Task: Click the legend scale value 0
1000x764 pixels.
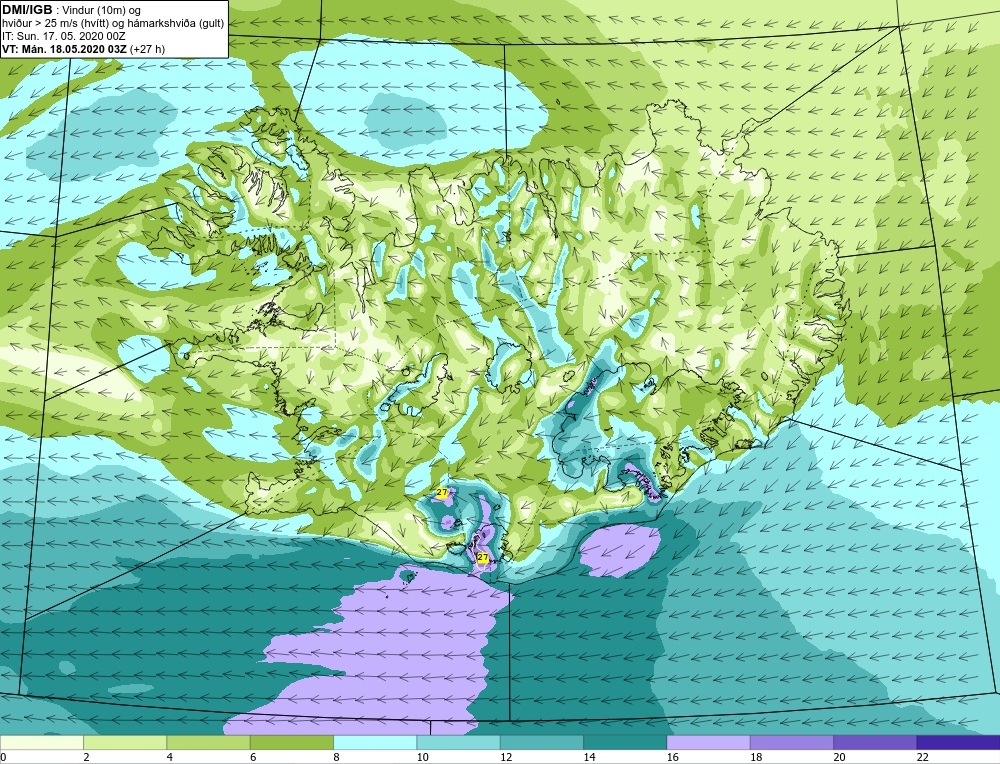Action: tap(3, 757)
